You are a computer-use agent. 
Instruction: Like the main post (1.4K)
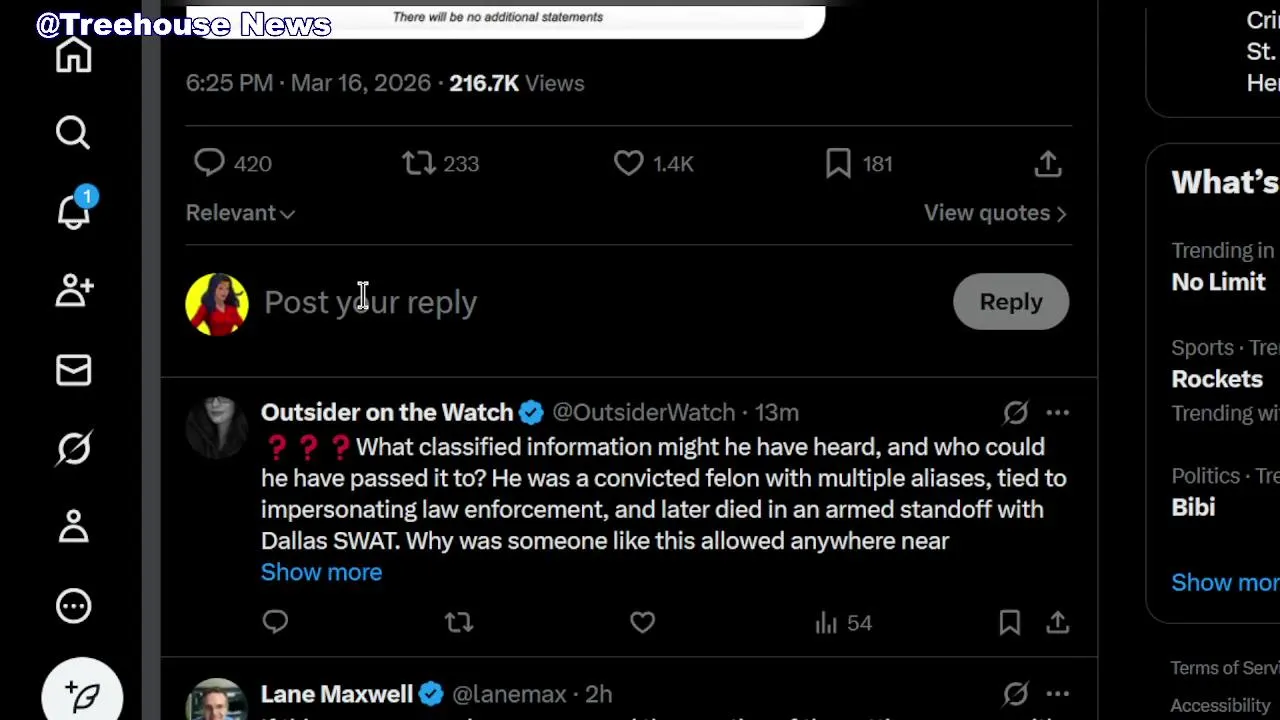629,163
